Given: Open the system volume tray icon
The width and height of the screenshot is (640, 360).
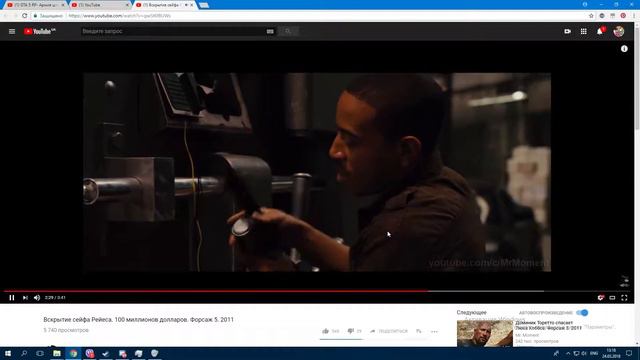Looking at the screenshot, I should click(584, 353).
